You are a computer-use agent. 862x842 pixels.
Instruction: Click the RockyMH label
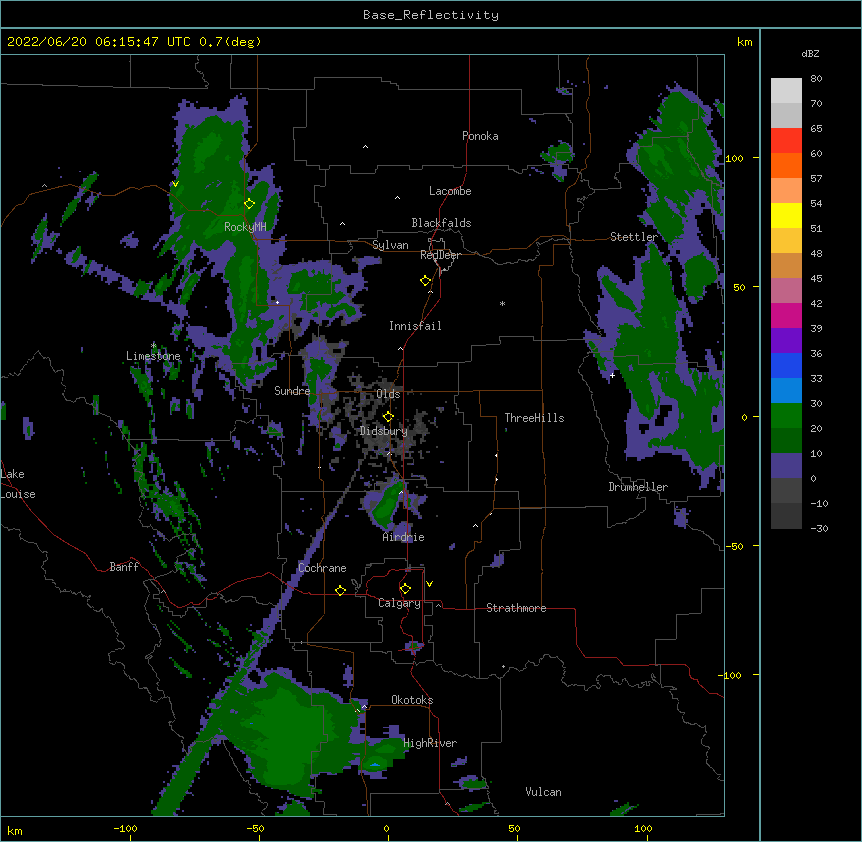[245, 227]
